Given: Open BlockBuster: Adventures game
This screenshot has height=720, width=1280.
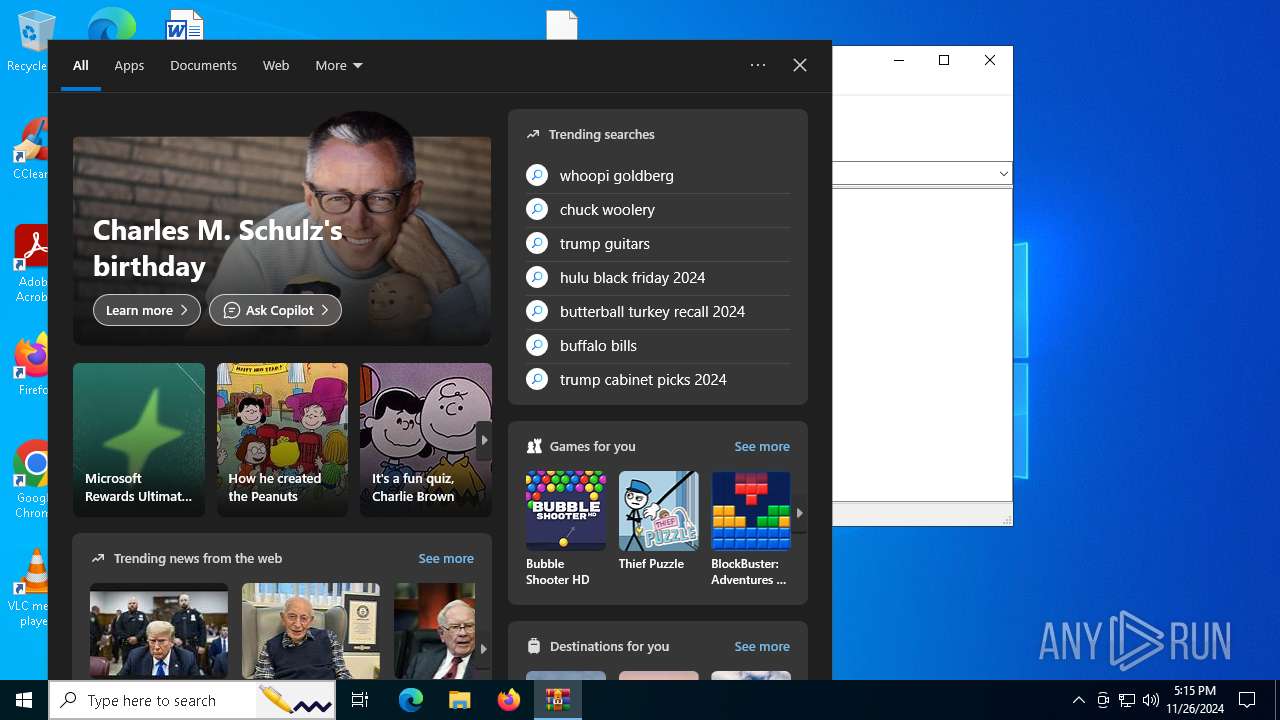Looking at the screenshot, I should [751, 528].
